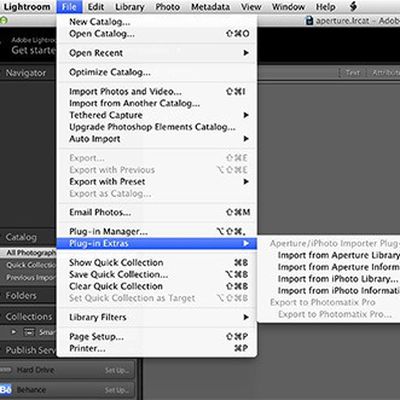Open the Auto Import submenu
The image size is (400, 400).
point(246,139)
